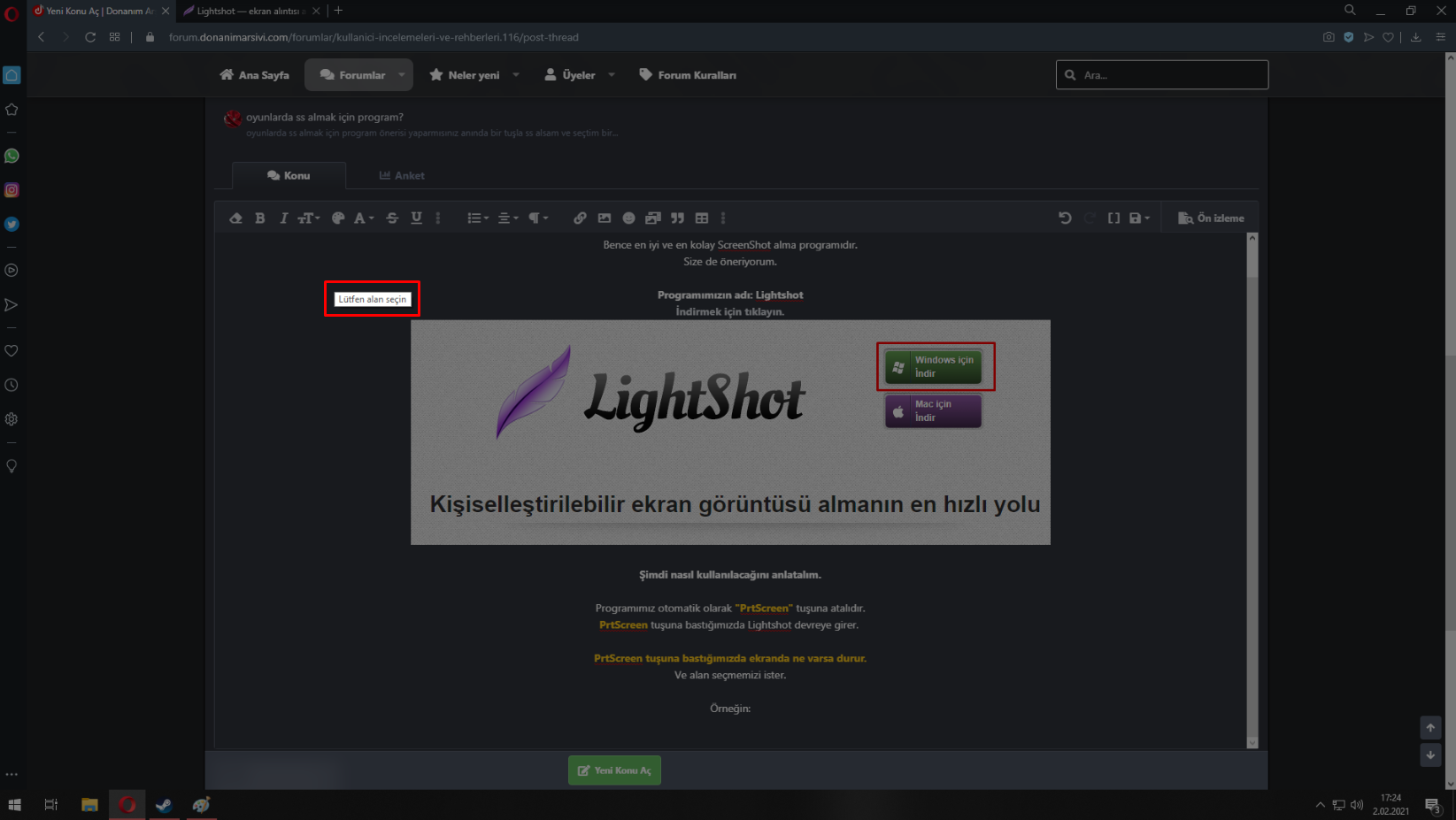This screenshot has width=1456, height=820.
Task: Open the Üyeler navigation item
Action: pyautogui.click(x=569, y=75)
